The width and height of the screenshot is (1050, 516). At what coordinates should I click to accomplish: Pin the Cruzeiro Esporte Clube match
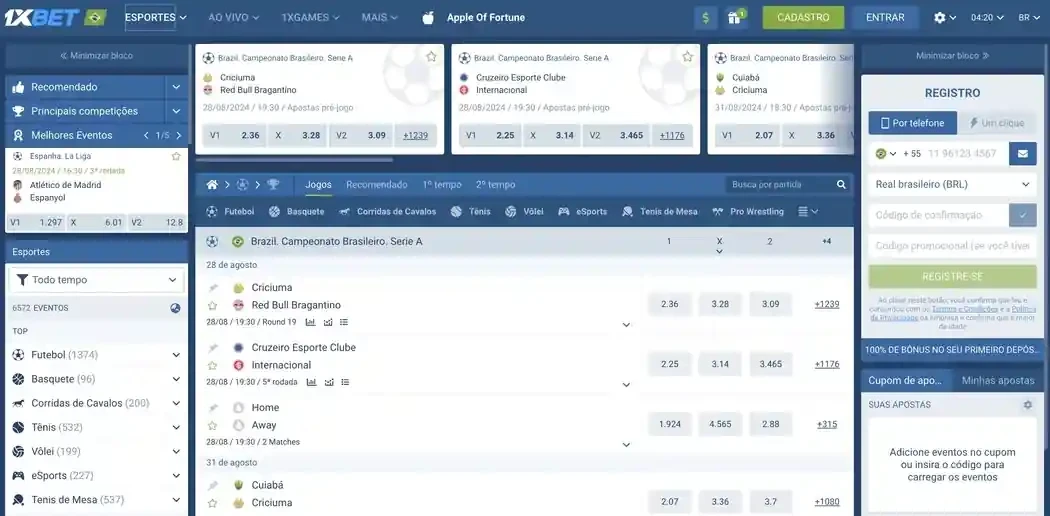click(x=213, y=348)
